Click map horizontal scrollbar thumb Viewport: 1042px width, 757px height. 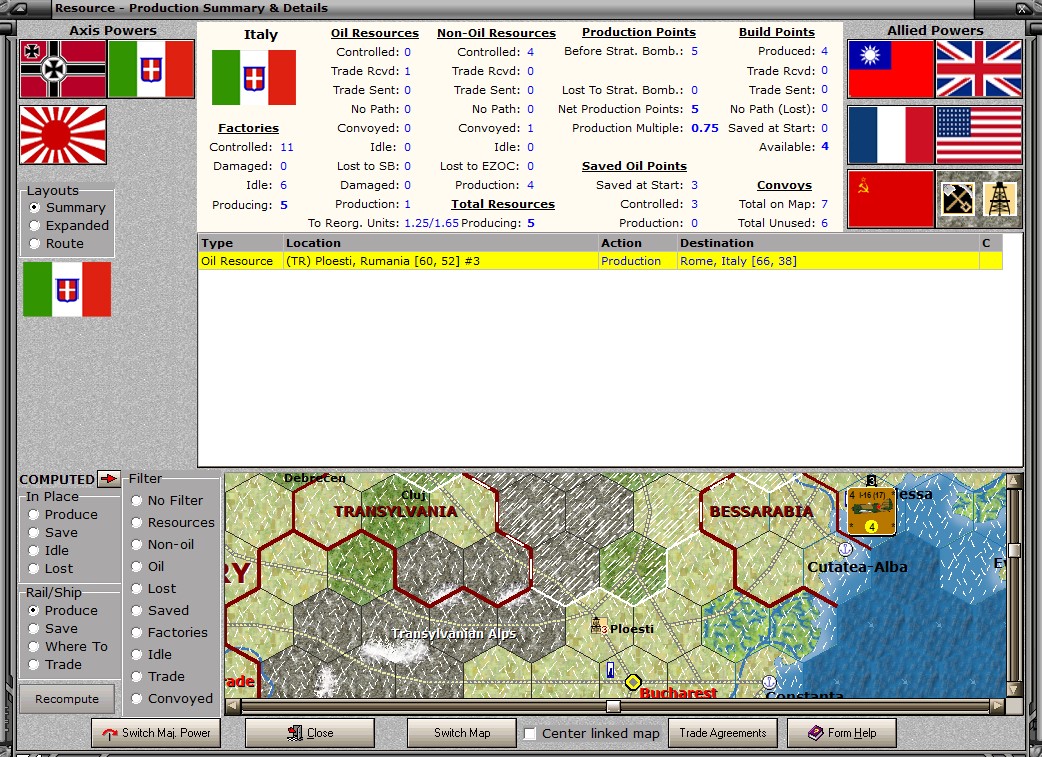pyautogui.click(x=613, y=706)
